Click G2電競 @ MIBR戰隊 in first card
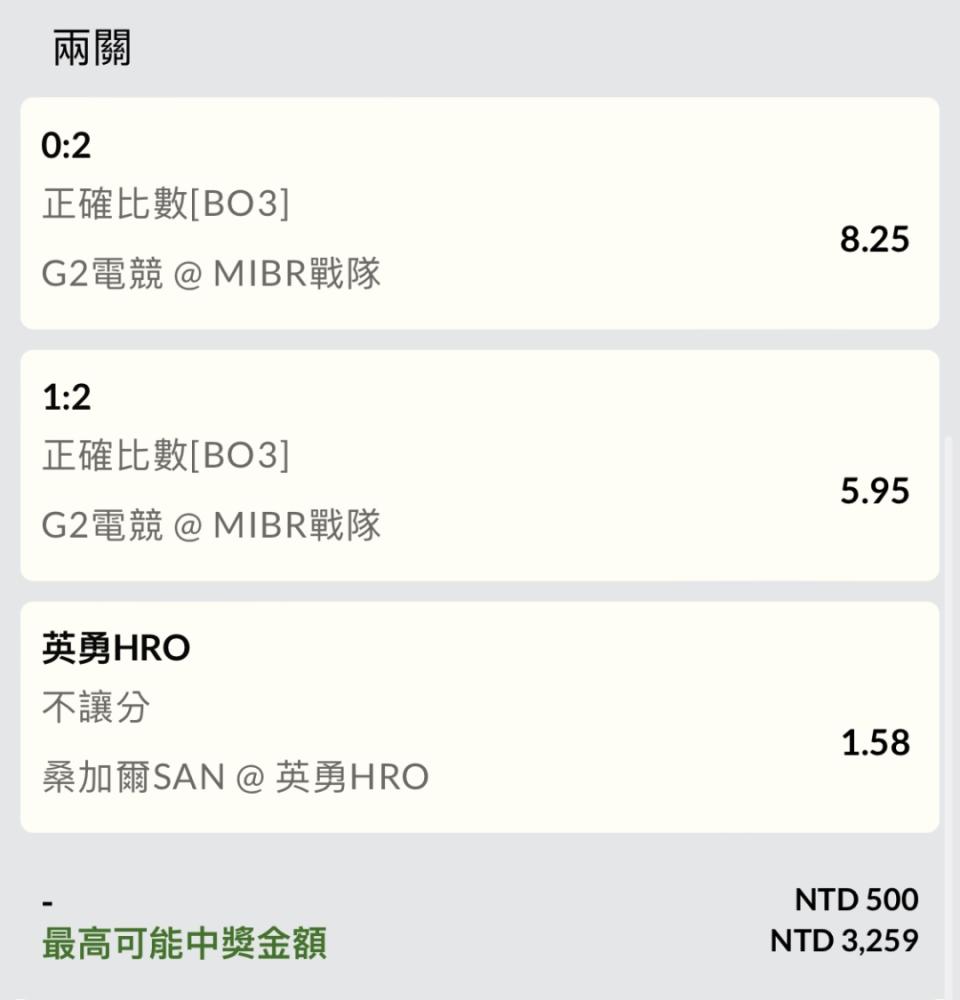Viewport: 960px width, 1000px height. click(211, 274)
